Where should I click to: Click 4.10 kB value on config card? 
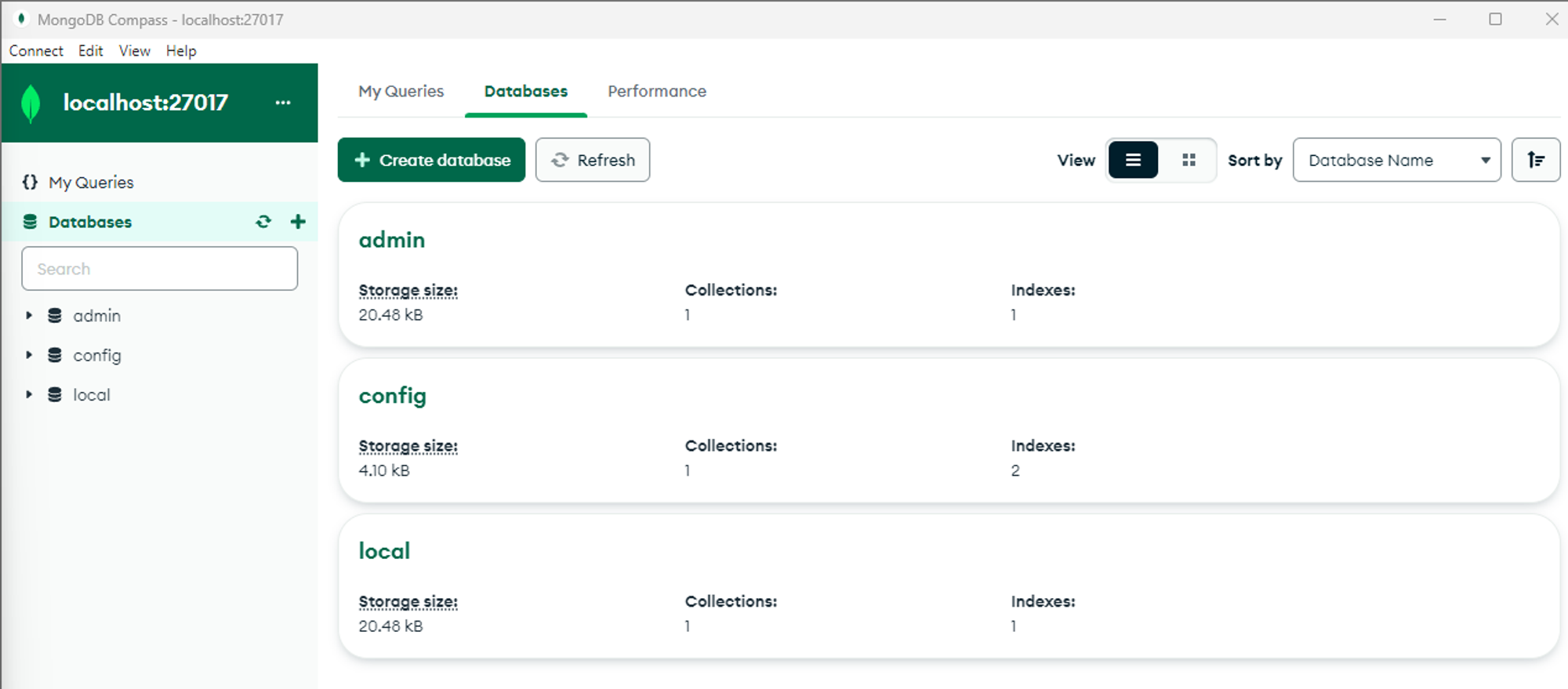coord(384,470)
